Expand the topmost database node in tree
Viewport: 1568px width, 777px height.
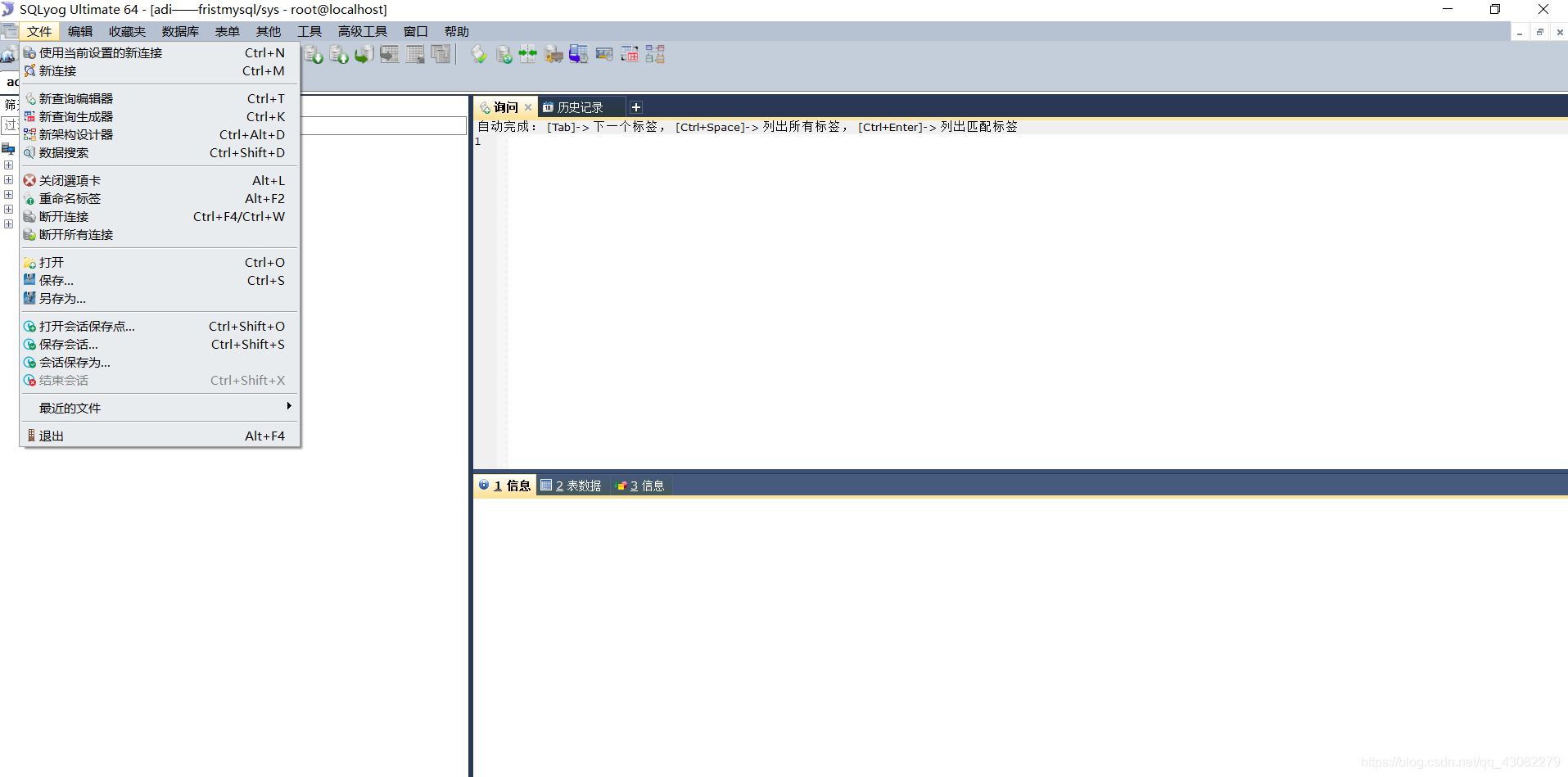click(8, 165)
